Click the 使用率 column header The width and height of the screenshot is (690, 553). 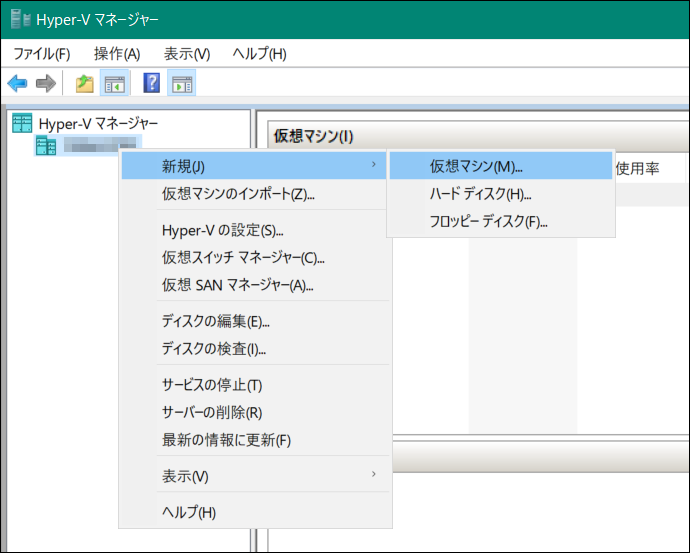tap(638, 168)
